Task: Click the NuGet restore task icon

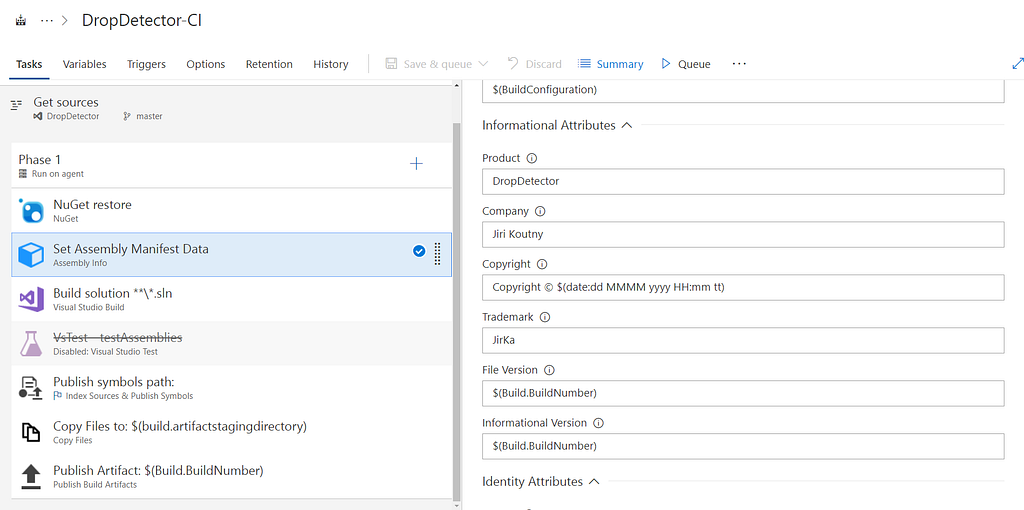Action: (x=31, y=210)
